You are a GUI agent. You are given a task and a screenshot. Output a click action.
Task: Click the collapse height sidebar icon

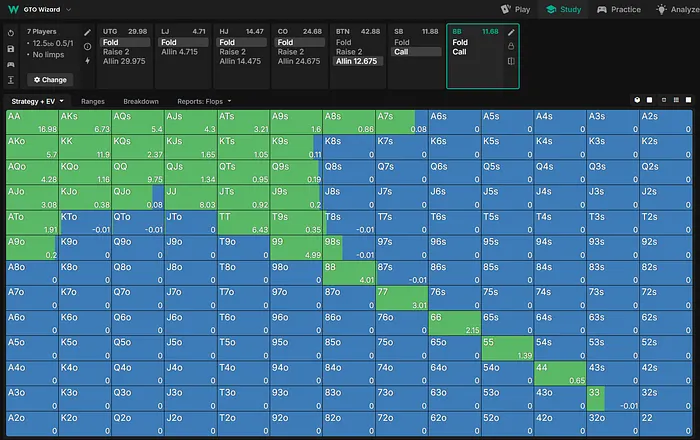pos(11,80)
